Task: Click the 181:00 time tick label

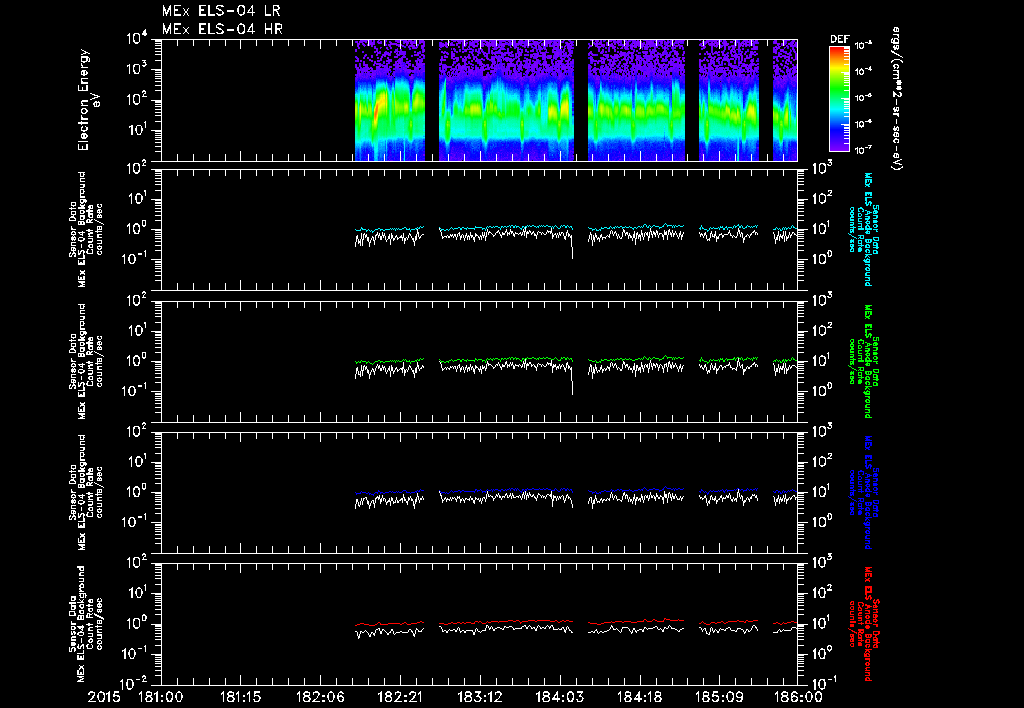Action: [x=160, y=696]
